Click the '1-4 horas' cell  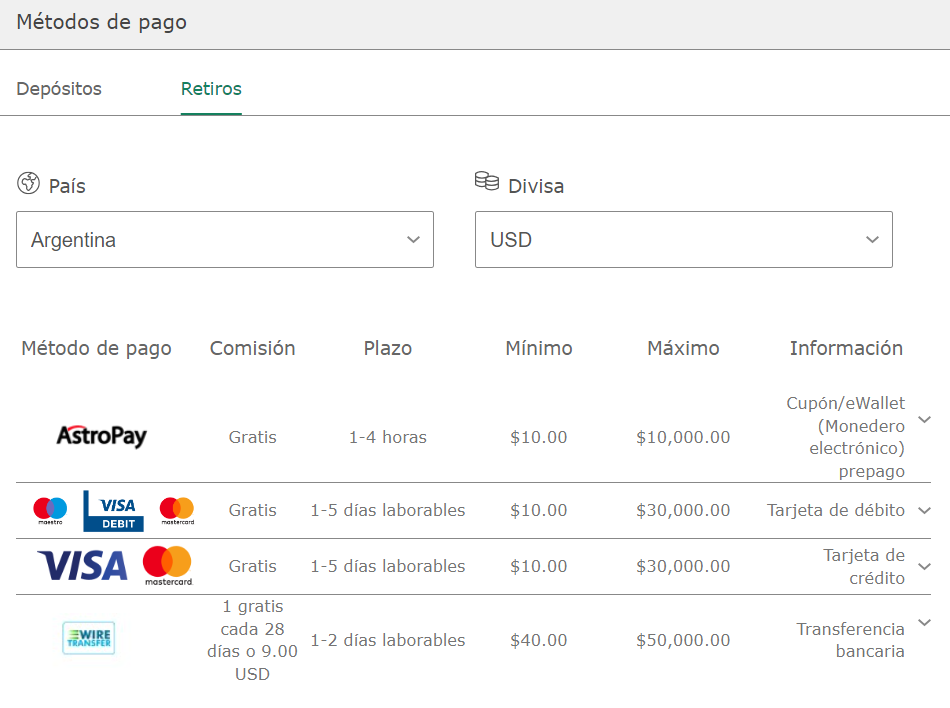[388, 437]
